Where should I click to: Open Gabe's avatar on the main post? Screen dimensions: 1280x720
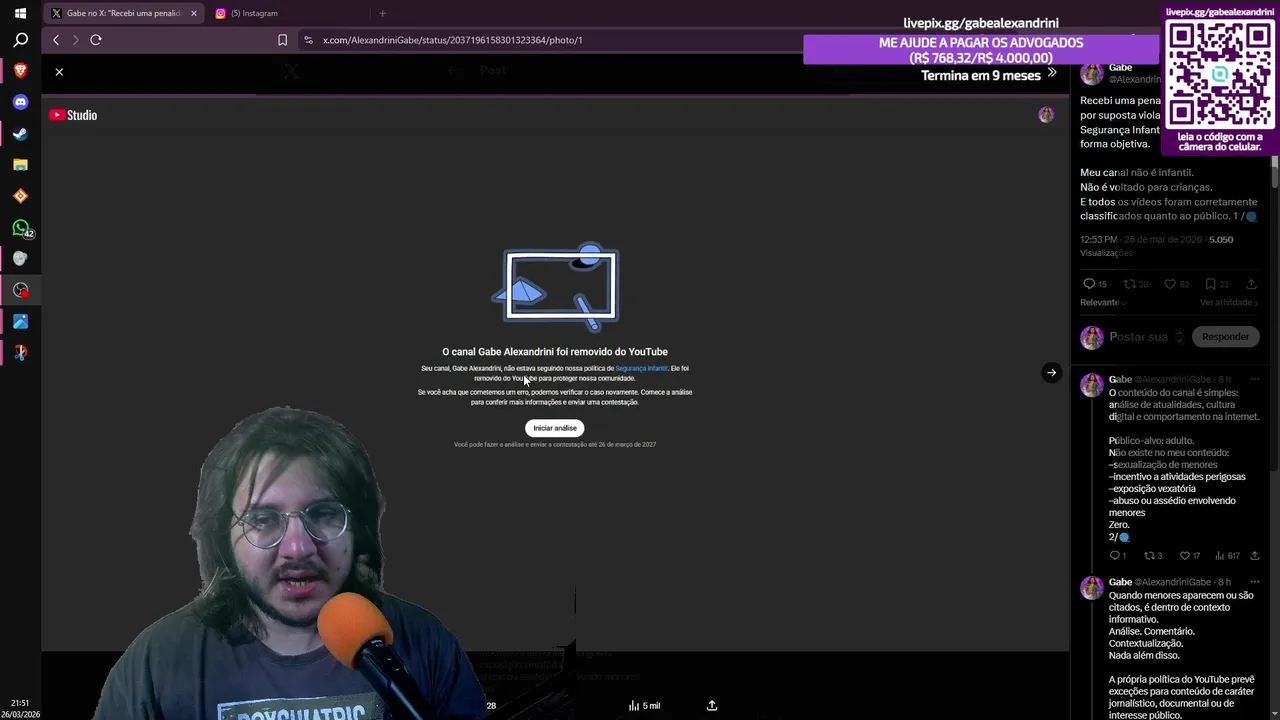[1092, 74]
